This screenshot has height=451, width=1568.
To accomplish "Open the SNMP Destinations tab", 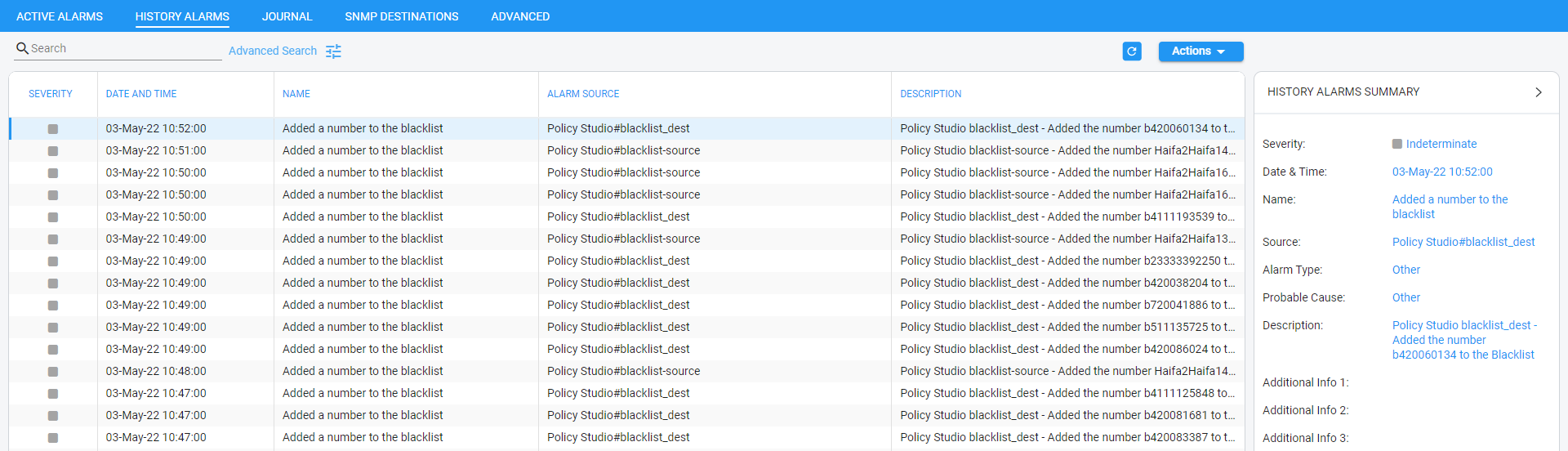I will click(402, 16).
